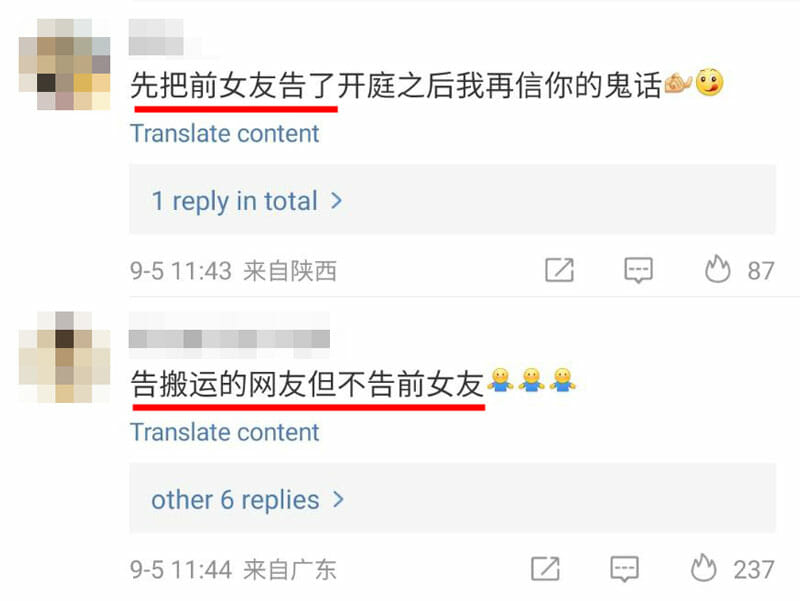Click the like count 237
This screenshot has width=800, height=601.
[x=754, y=569]
